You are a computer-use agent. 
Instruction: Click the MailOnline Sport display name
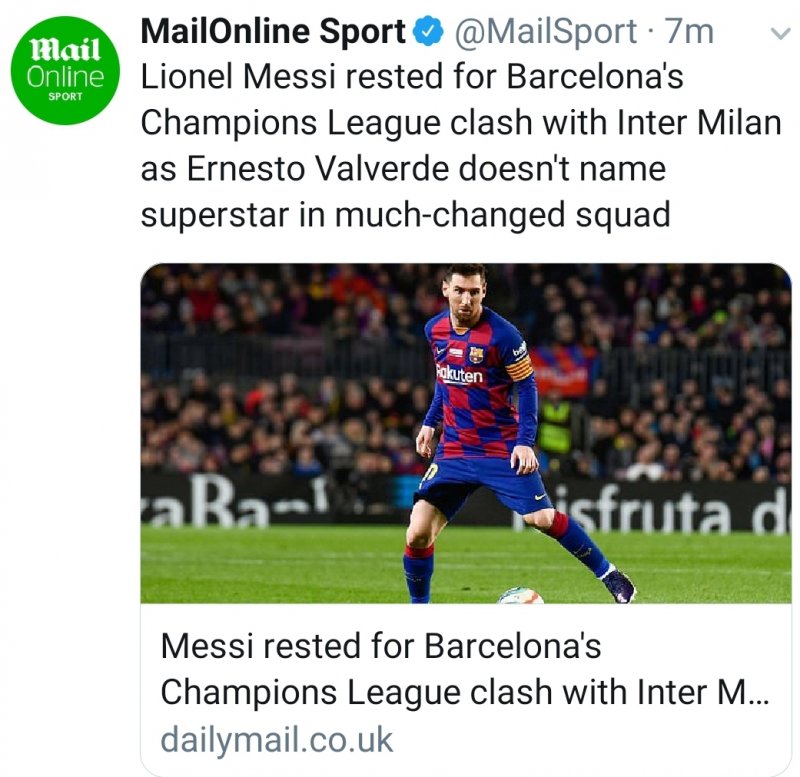[273, 32]
